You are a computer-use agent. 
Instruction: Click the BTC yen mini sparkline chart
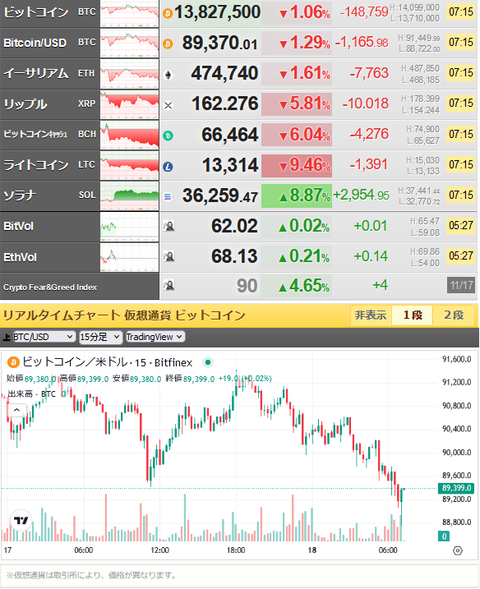pyautogui.click(x=129, y=14)
